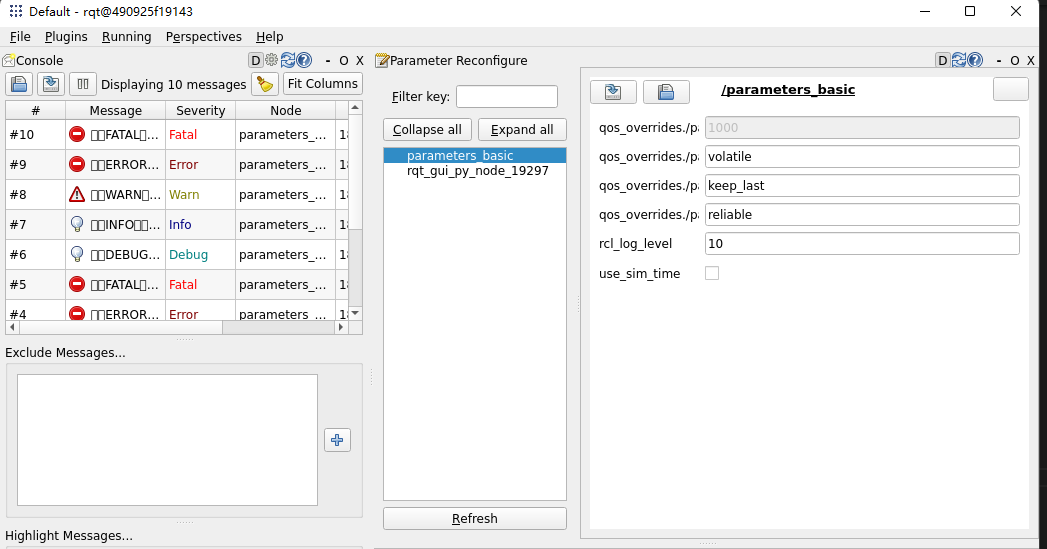The height and width of the screenshot is (549, 1047).
Task: Add an exclude filter with plus icon
Action: [x=337, y=440]
